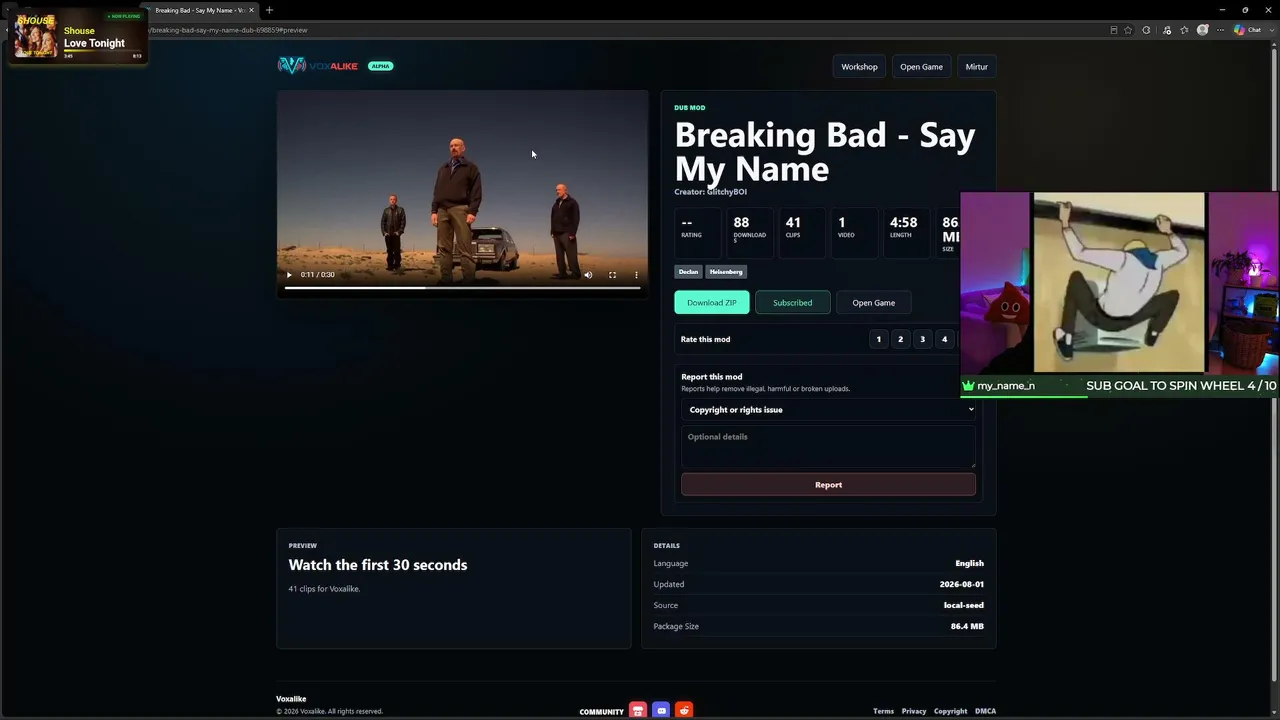
Task: Open the browser profile avatar
Action: coord(1203,30)
